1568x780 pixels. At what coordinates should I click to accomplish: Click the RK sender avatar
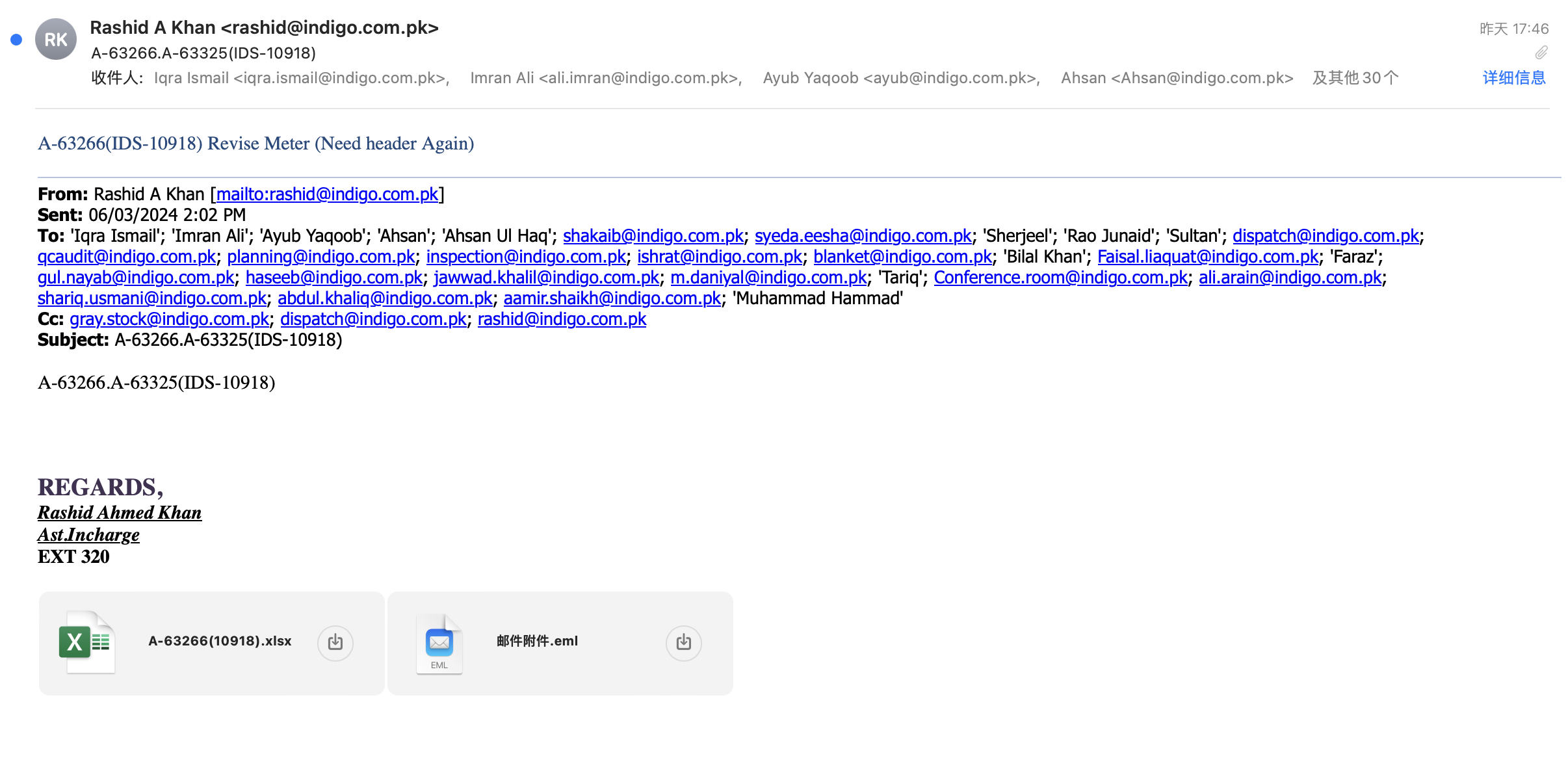tap(56, 40)
